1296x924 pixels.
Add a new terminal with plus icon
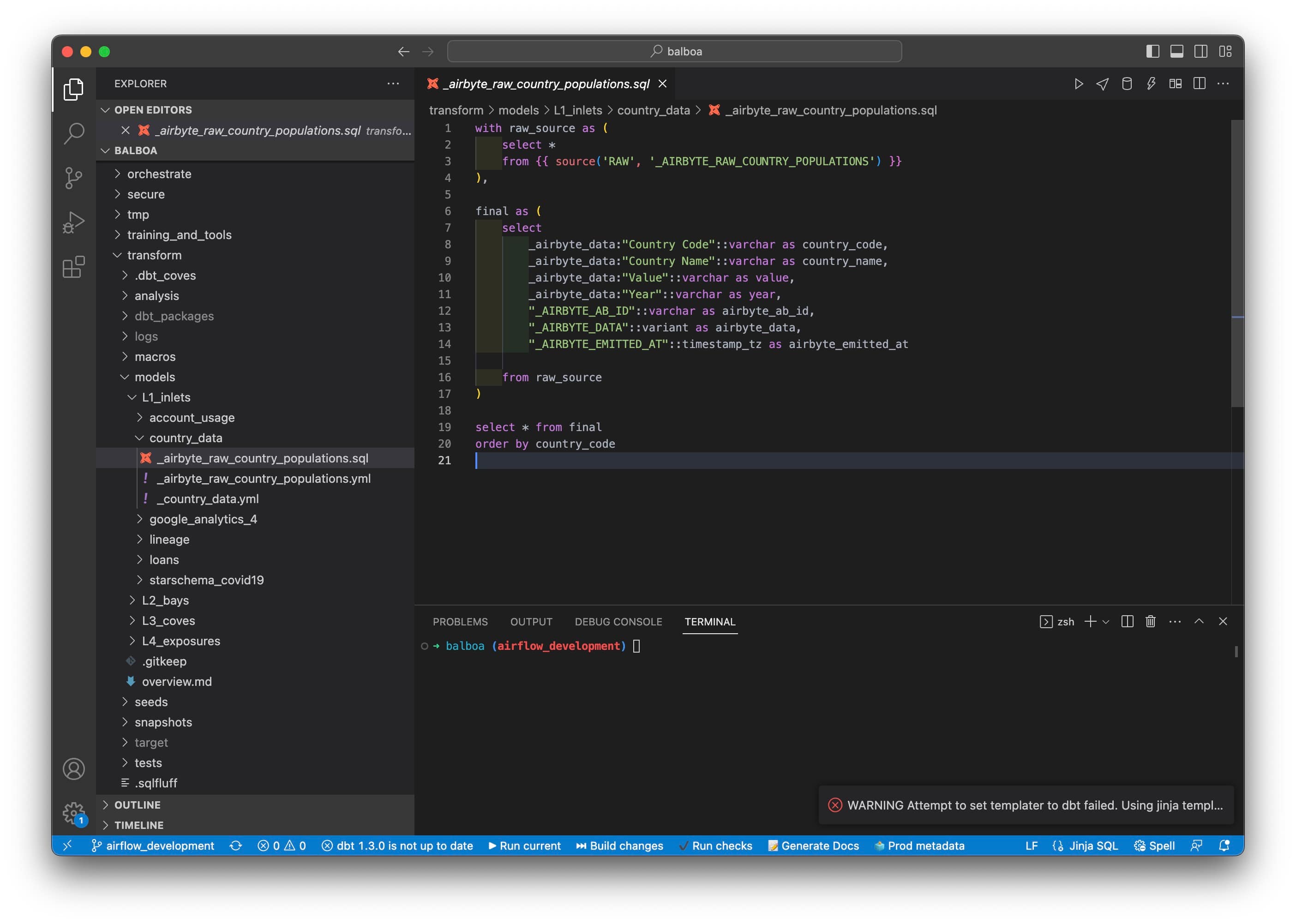pyautogui.click(x=1090, y=621)
